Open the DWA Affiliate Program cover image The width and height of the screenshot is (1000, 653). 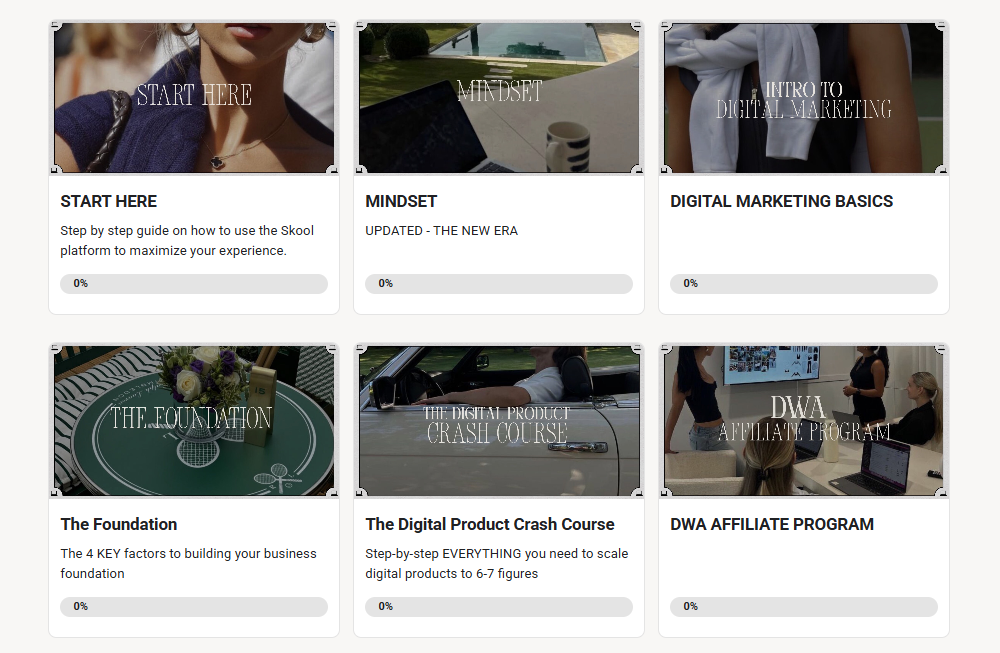(803, 421)
